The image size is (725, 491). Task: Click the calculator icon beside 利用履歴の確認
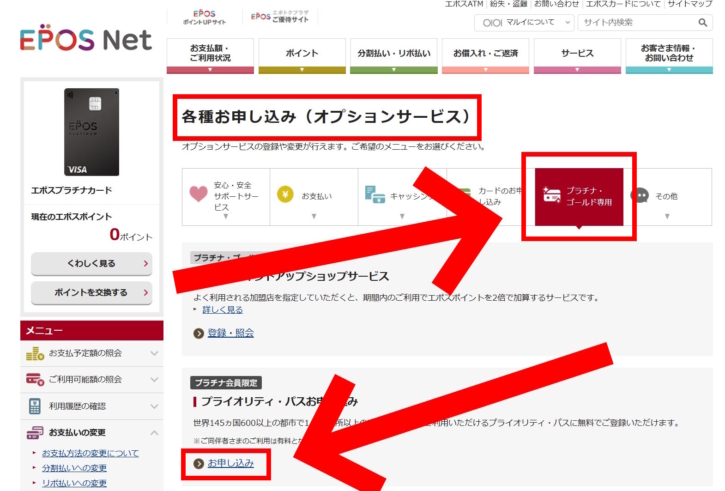tap(35, 405)
